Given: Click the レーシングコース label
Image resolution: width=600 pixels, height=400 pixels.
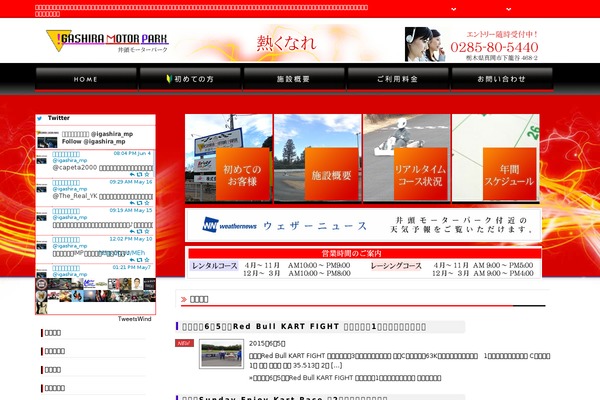Looking at the screenshot, I should [396, 265].
